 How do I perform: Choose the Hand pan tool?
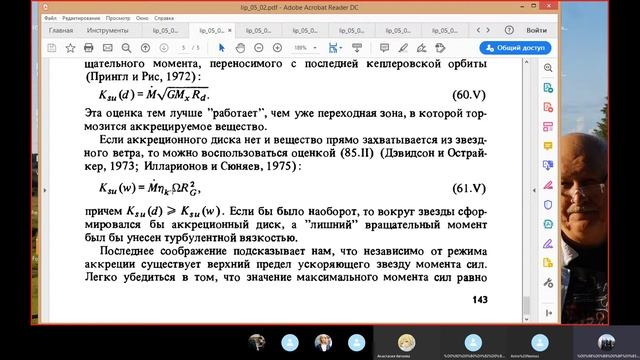[240, 48]
